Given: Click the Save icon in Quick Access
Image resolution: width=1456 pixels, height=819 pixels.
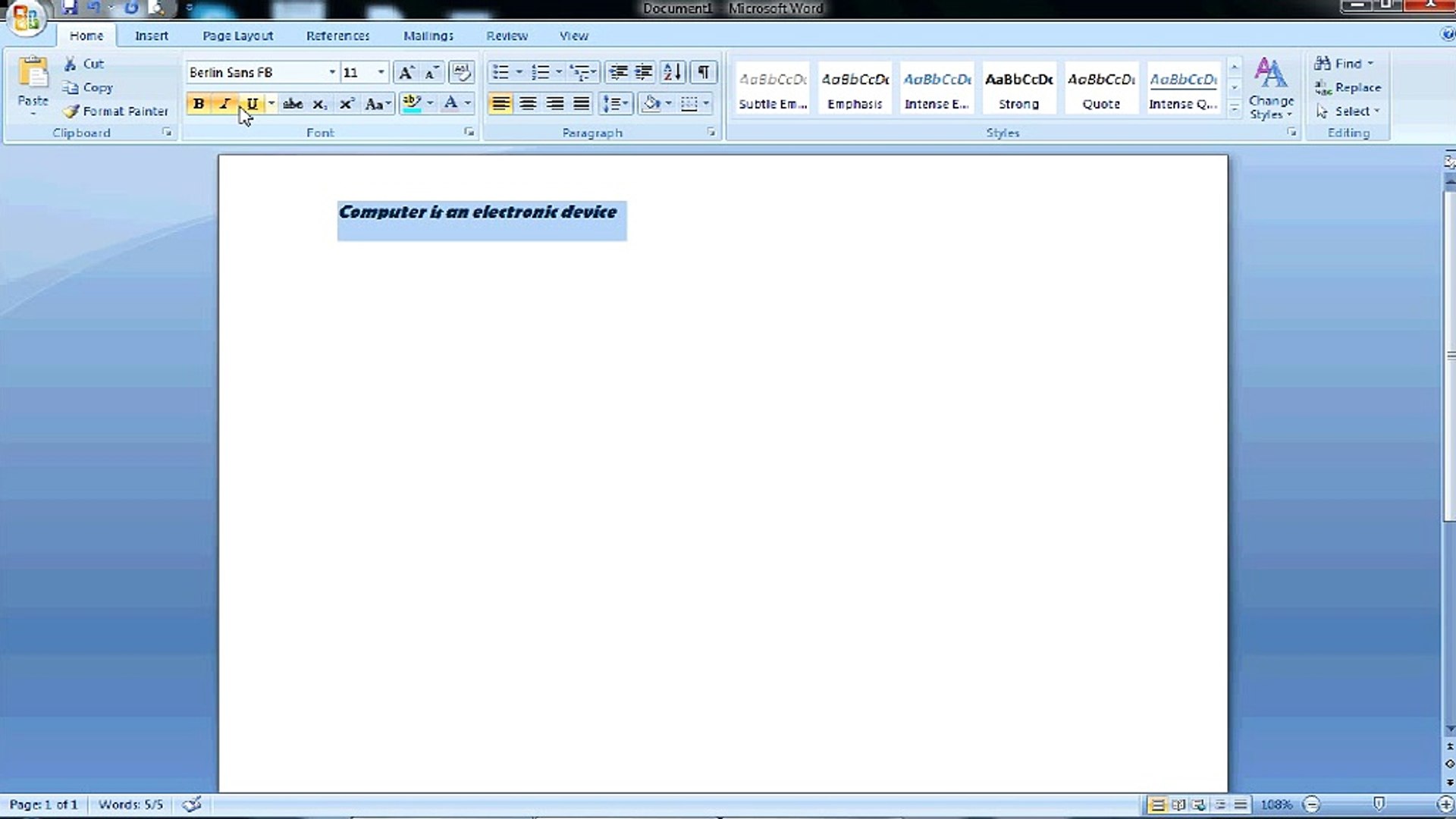Looking at the screenshot, I should [70, 8].
